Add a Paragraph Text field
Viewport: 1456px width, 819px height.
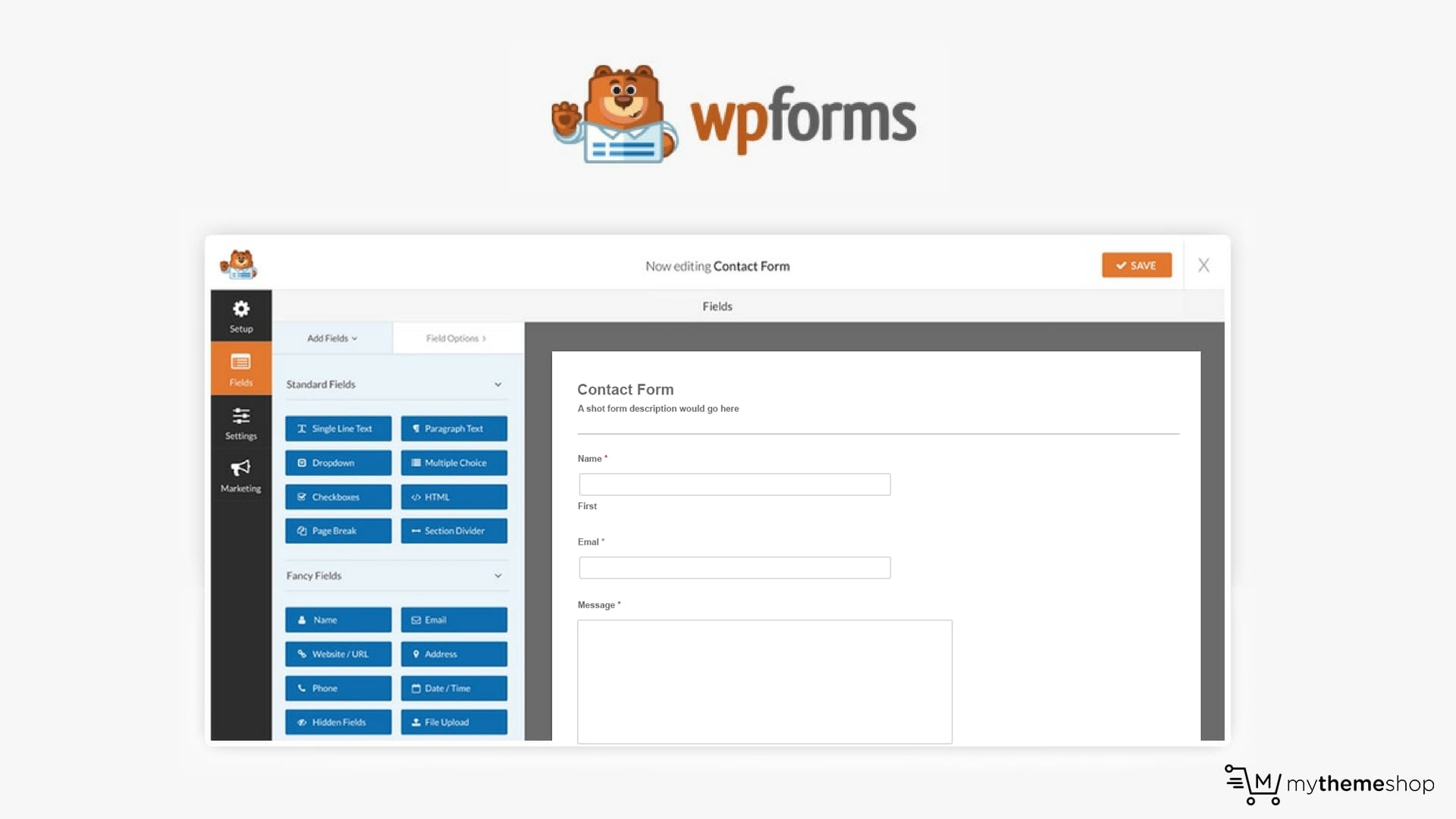454,428
